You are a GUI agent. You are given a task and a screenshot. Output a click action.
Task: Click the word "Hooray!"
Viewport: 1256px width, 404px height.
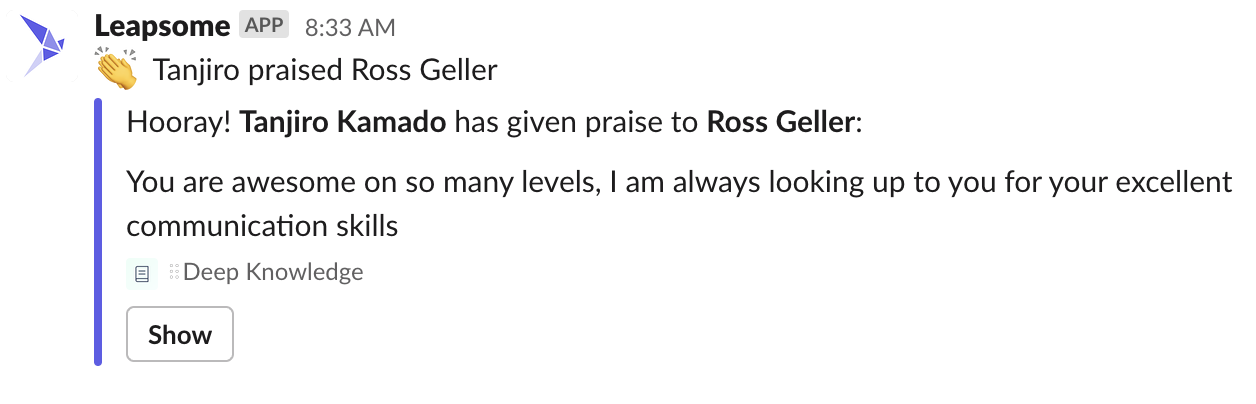click(180, 125)
